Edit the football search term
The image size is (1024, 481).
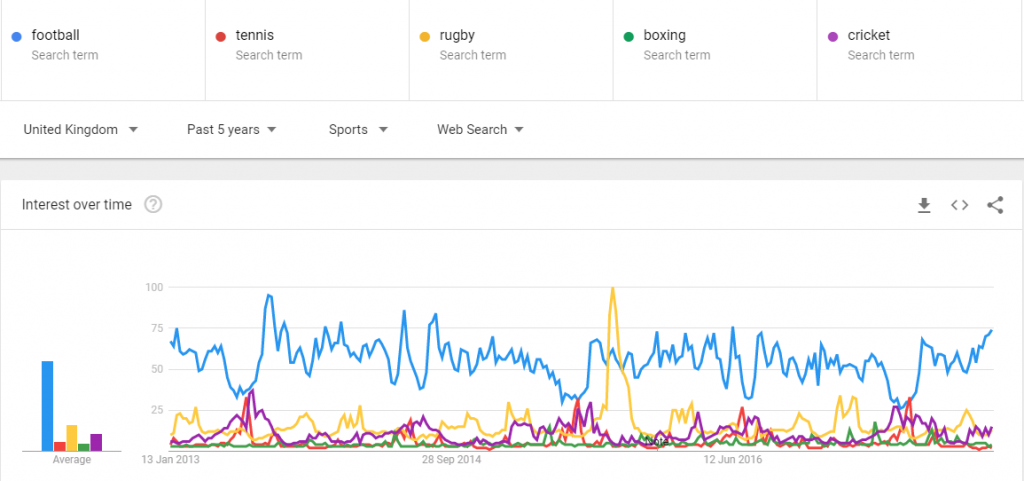pos(56,36)
